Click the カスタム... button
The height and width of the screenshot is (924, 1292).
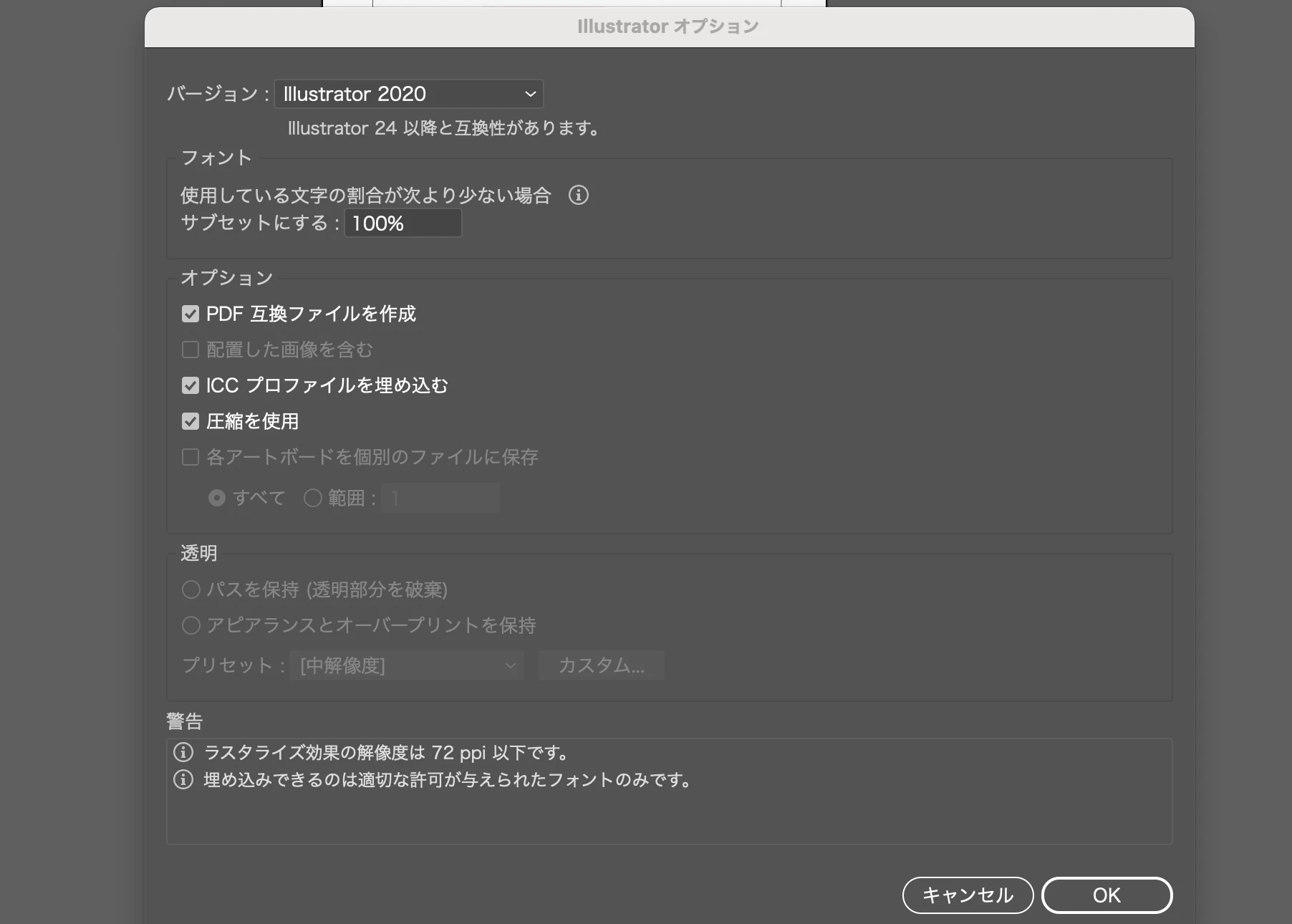click(x=602, y=665)
